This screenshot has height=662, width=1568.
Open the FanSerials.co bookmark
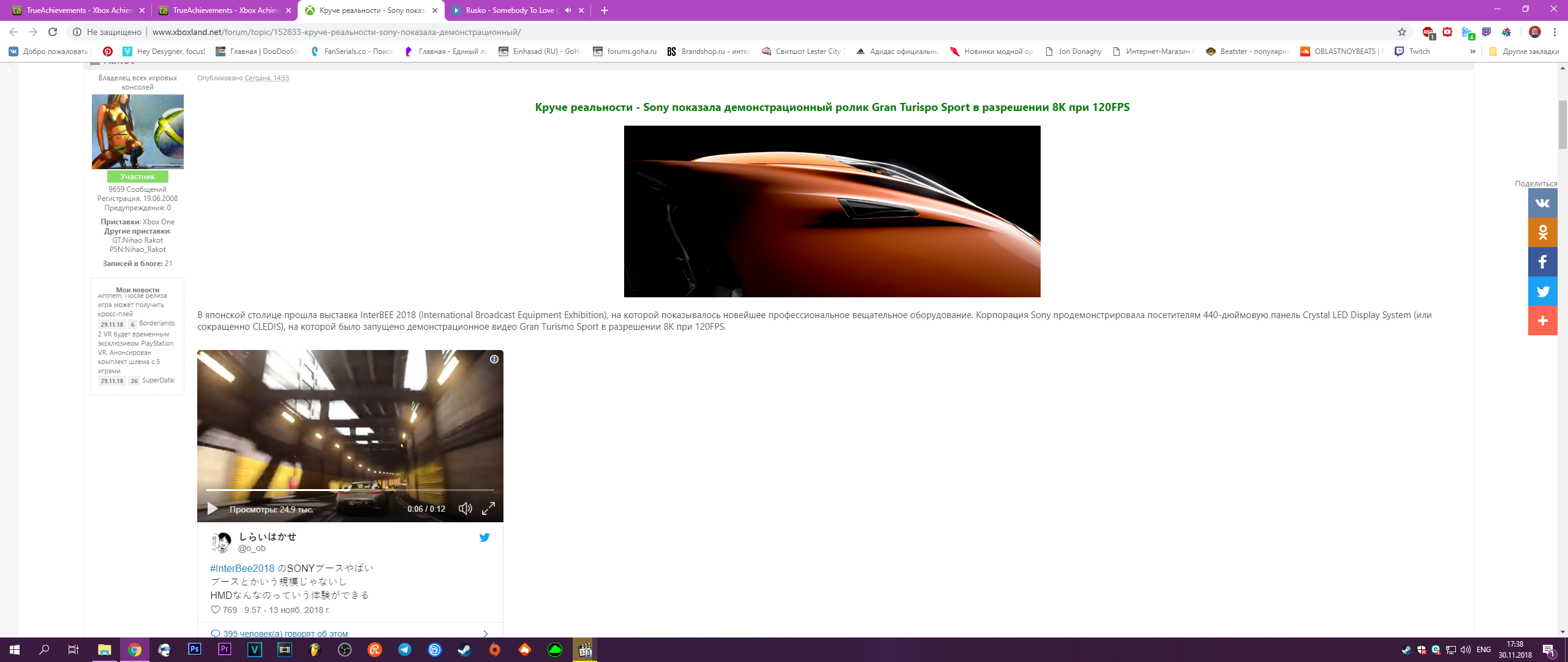point(352,51)
